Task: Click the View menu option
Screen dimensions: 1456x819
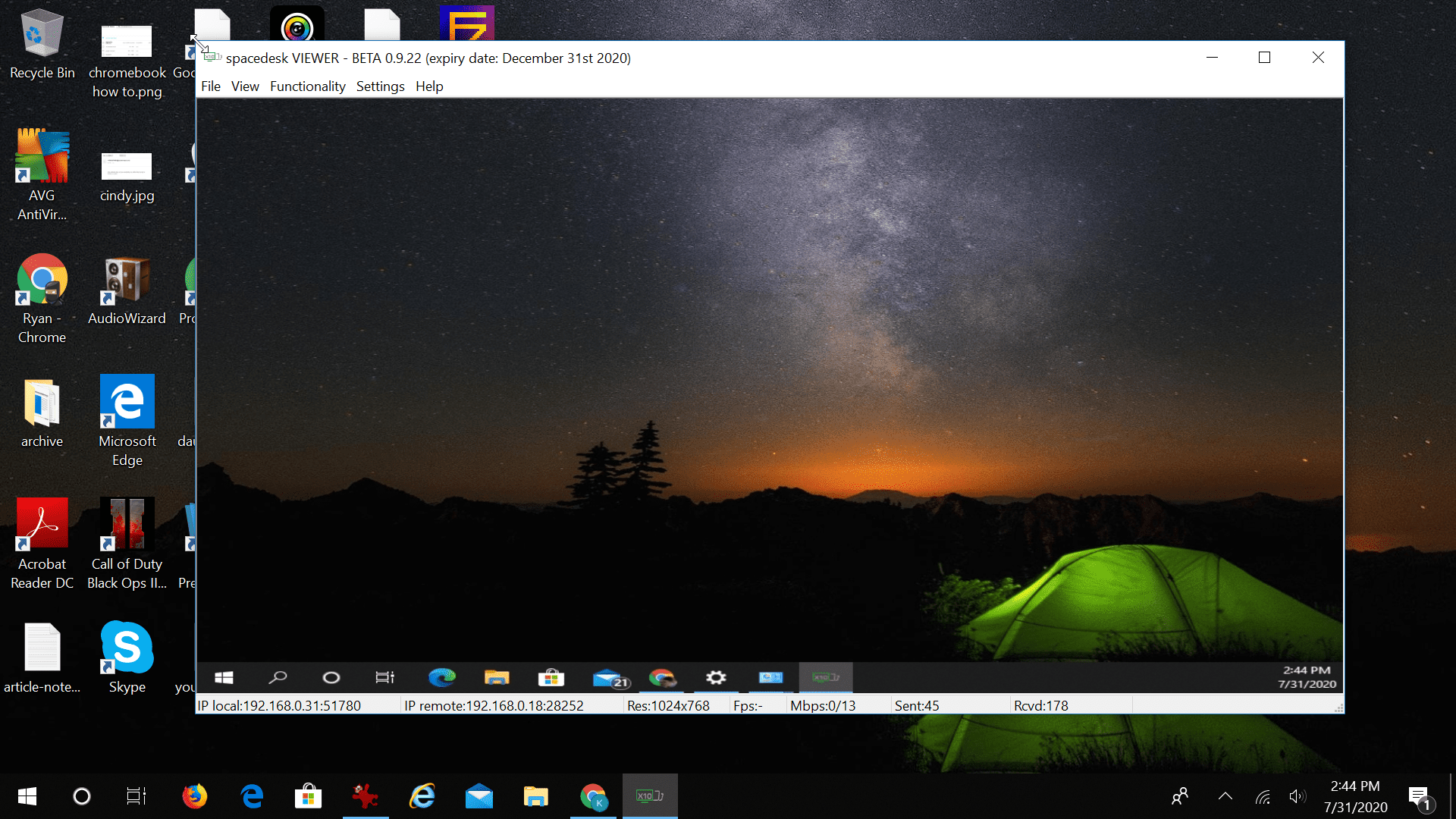Action: (x=245, y=85)
